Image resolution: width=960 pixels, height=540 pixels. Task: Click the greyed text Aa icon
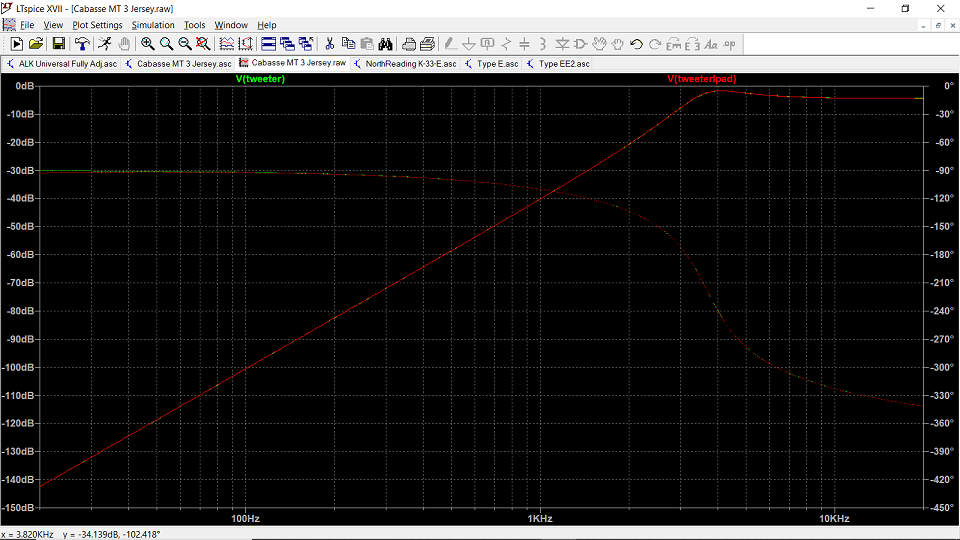710,44
